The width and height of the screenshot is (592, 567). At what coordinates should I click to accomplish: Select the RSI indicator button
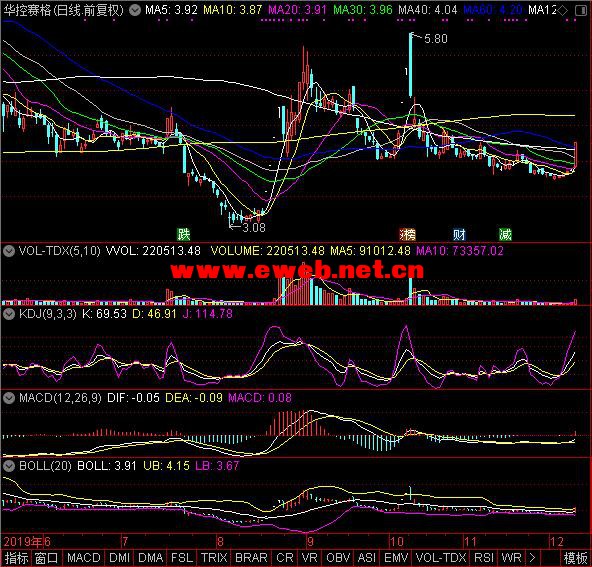pos(484,558)
